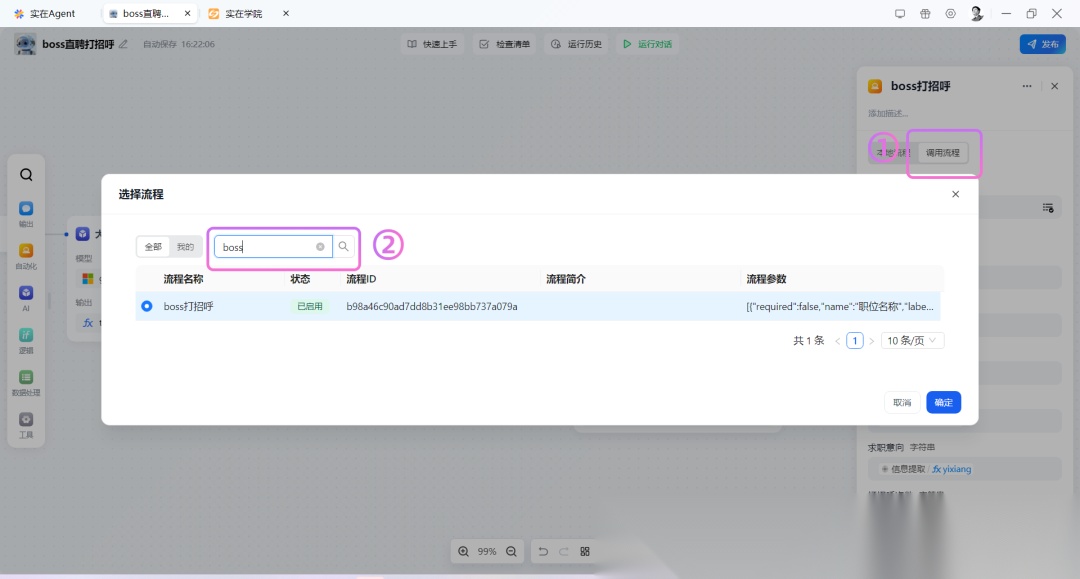Screen dimensions: 1080x579
Task: Click the 流程参数 column header
Action: coord(766,279)
